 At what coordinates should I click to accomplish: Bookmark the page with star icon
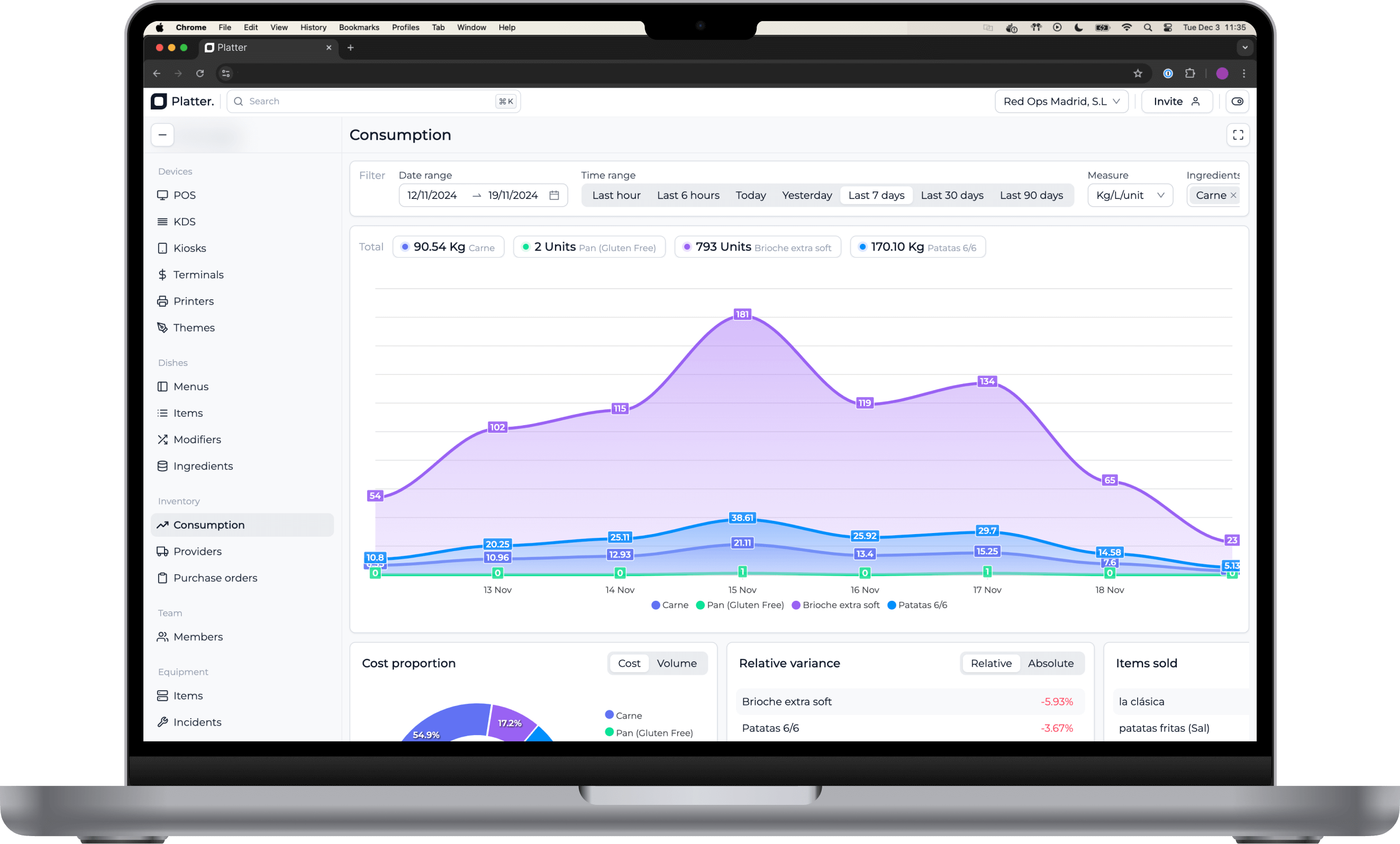[x=1138, y=74]
